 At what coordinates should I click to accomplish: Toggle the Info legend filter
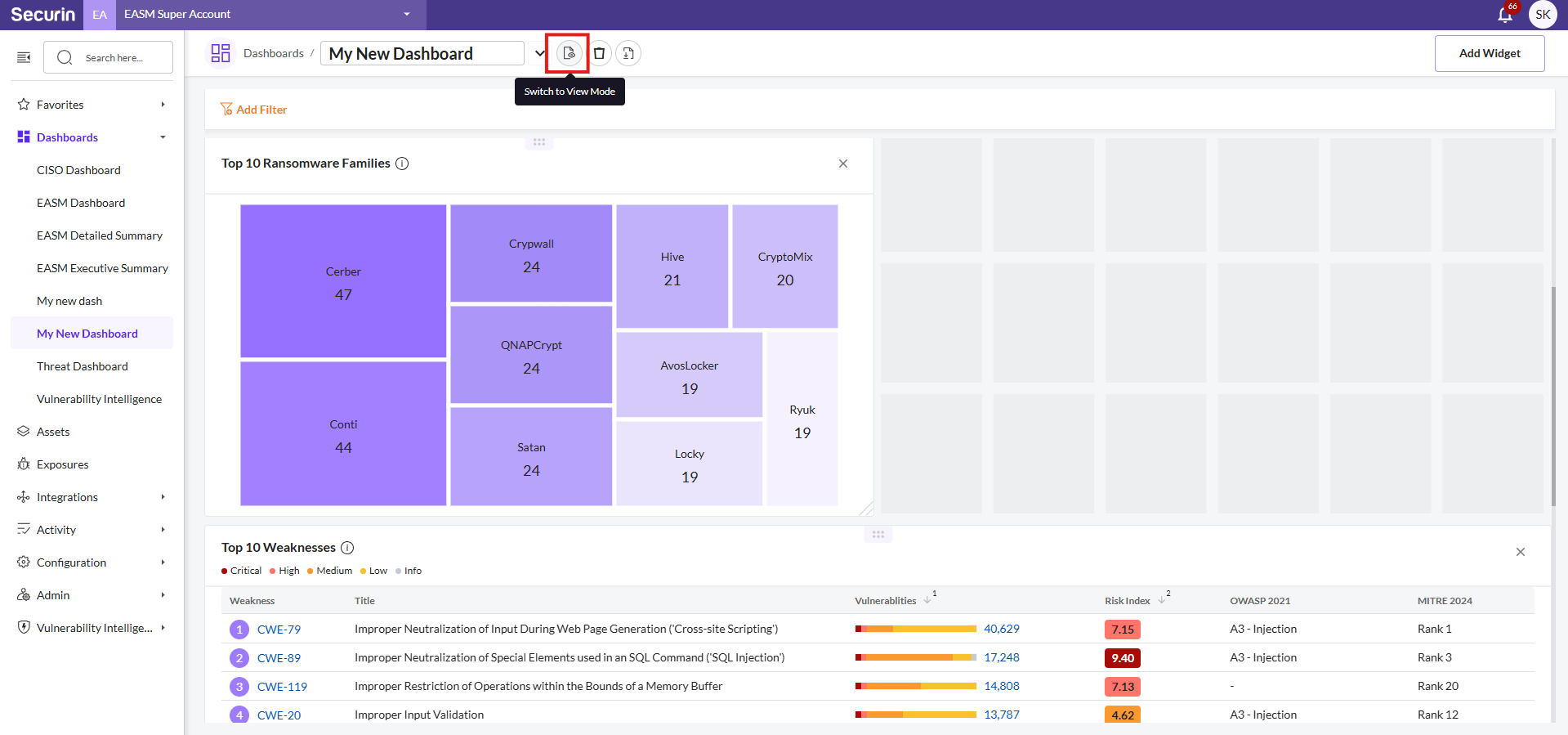coord(409,571)
